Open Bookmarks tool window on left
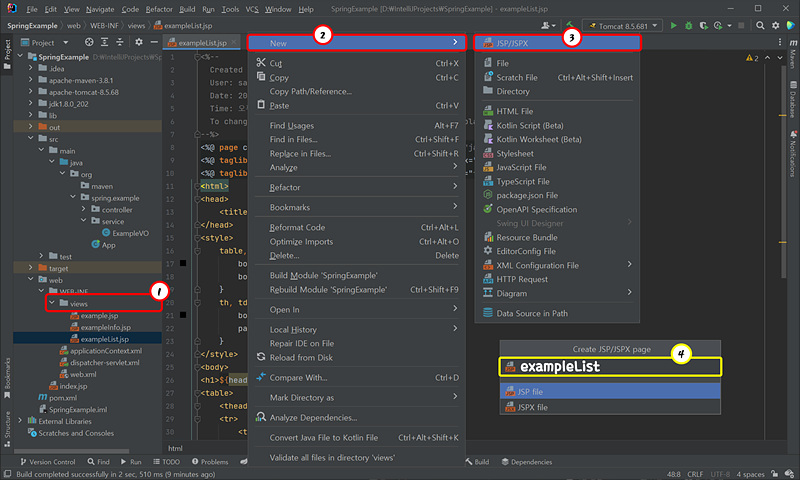The image size is (800, 480). pos(7,377)
